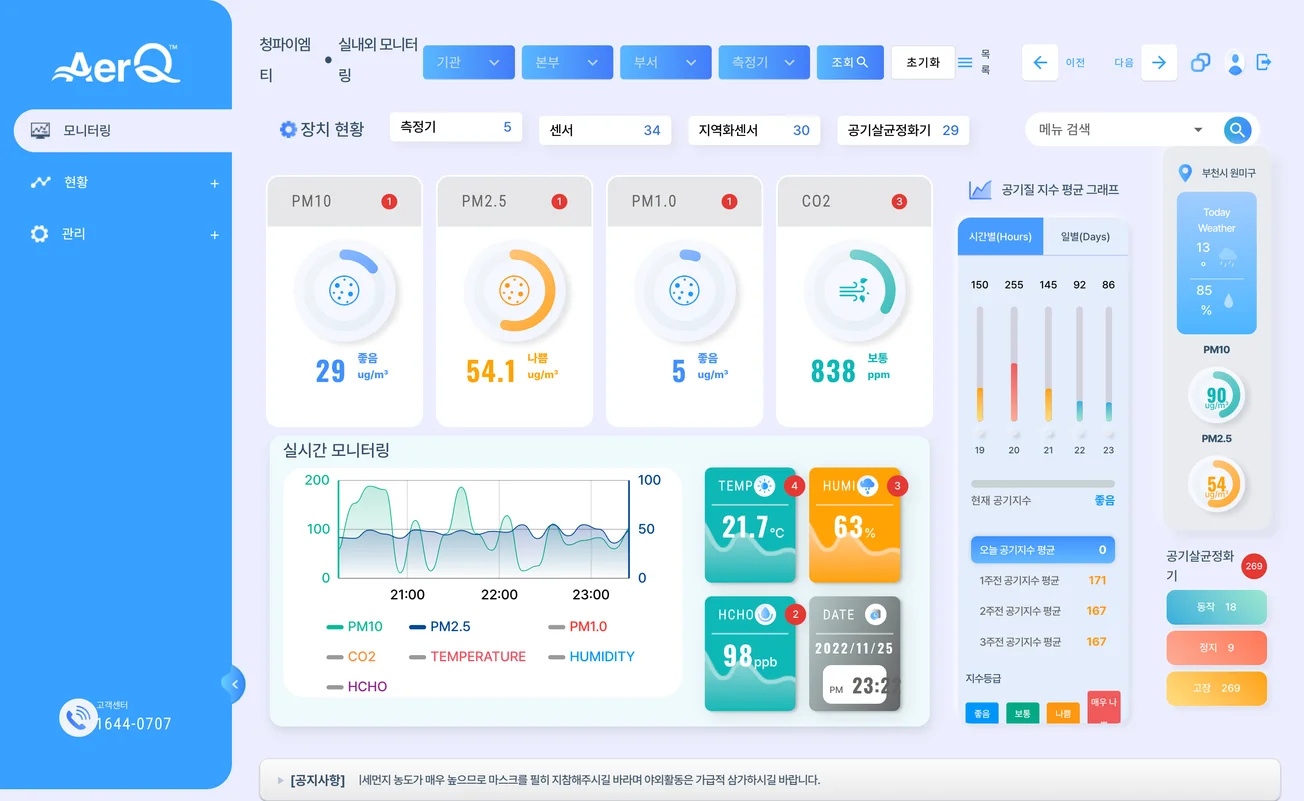This screenshot has height=801, width=1304.
Task: Click the PM10 dust gauge icon
Action: 344,291
